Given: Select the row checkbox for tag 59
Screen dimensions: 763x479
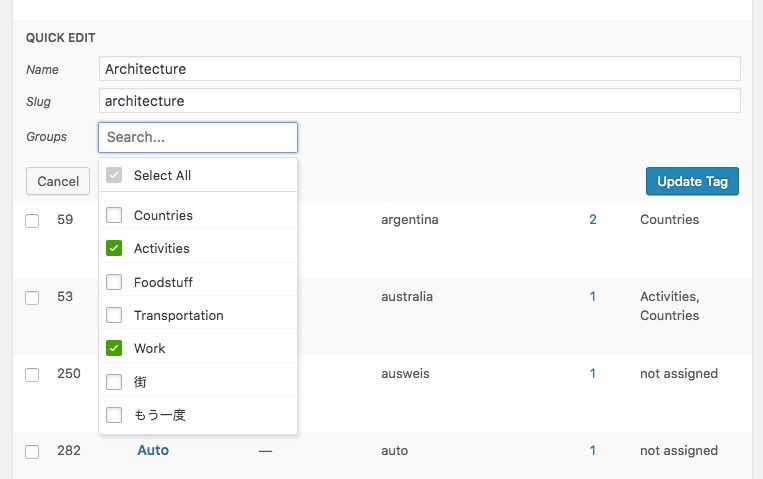Looking at the screenshot, I should [x=32, y=221].
